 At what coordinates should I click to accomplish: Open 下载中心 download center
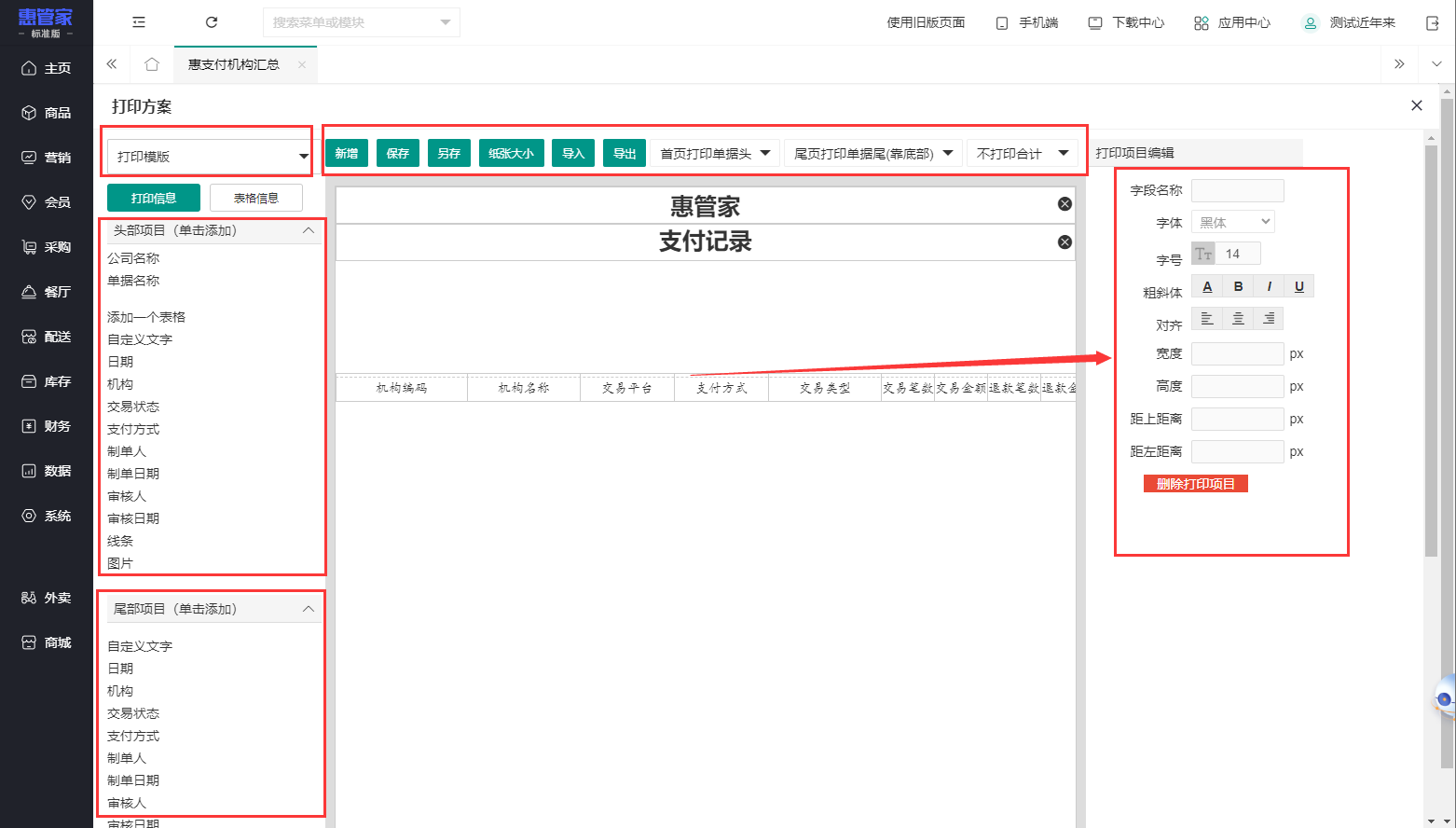[x=1126, y=22]
